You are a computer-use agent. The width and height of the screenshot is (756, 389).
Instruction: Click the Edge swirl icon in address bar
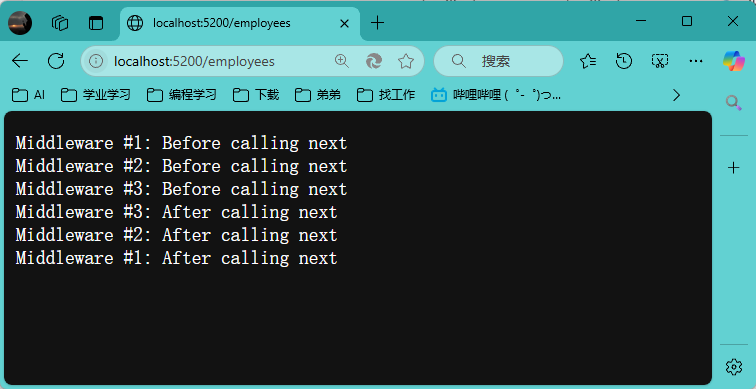click(x=374, y=61)
